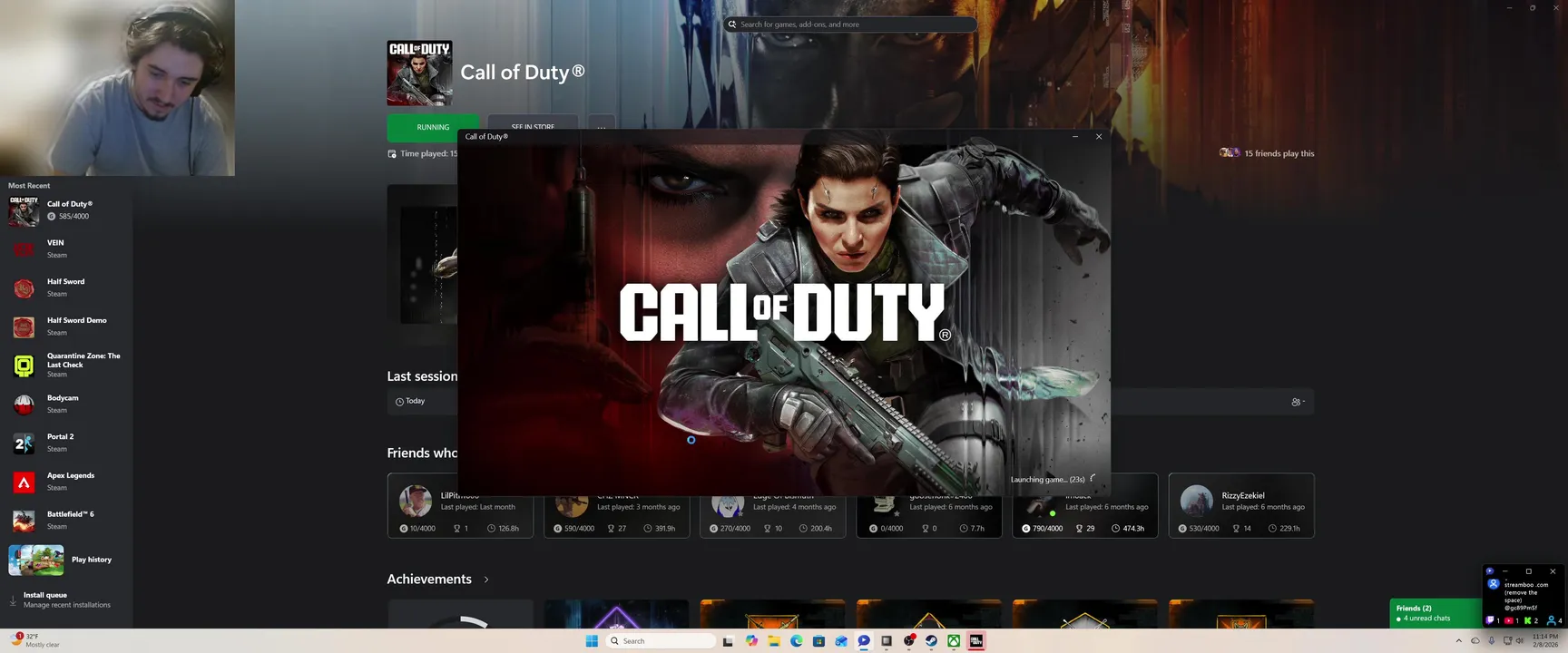Viewport: 1568px width, 653px height.
Task: Open Half Sword Demo sidebar entry
Action: click(66, 326)
